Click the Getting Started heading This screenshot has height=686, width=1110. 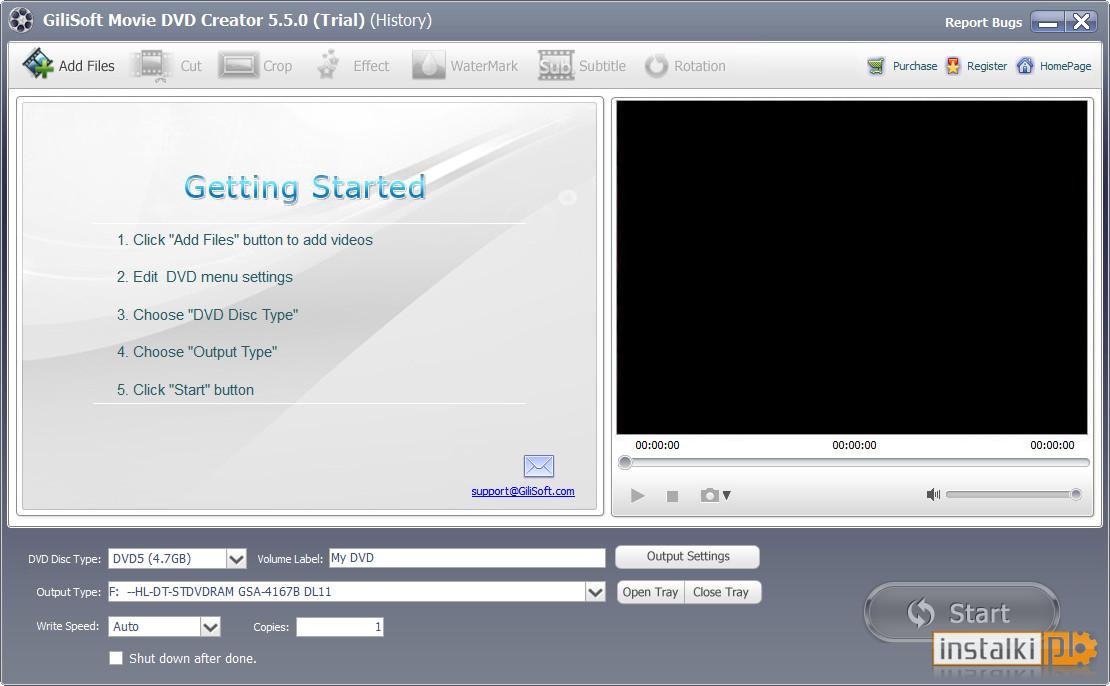(305, 188)
